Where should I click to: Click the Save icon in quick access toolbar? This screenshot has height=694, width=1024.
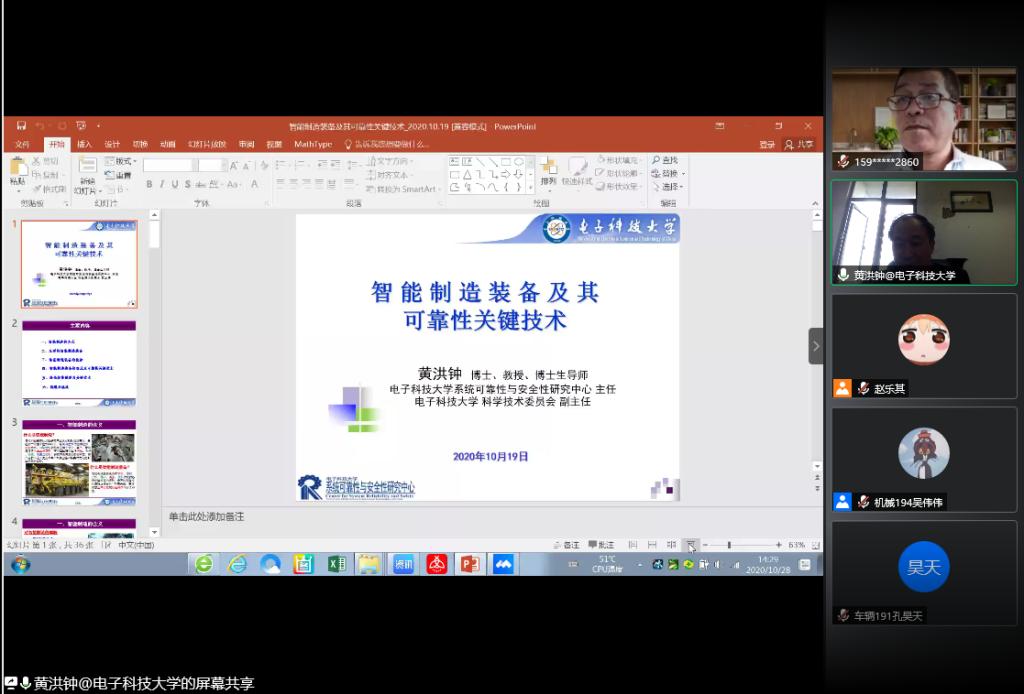click(x=21, y=126)
